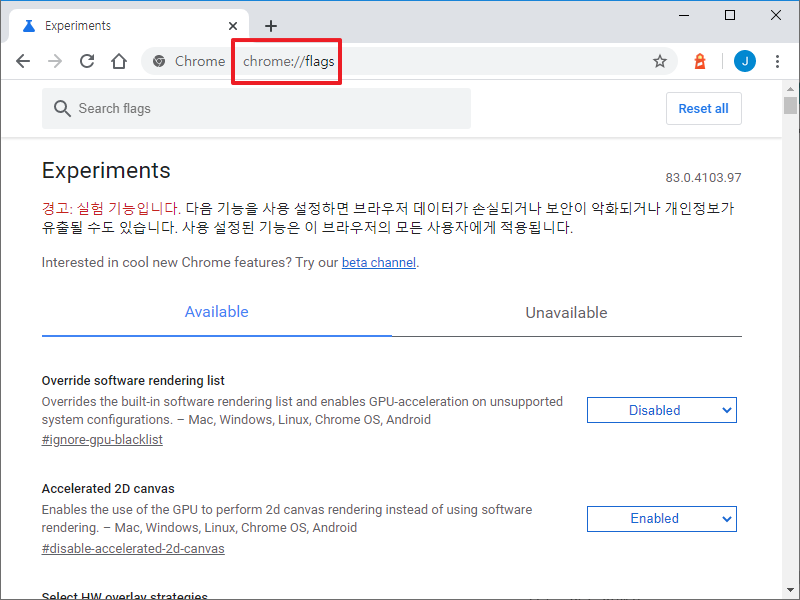This screenshot has width=800, height=600.
Task: Minimize the Chrome window
Action: coord(684,15)
